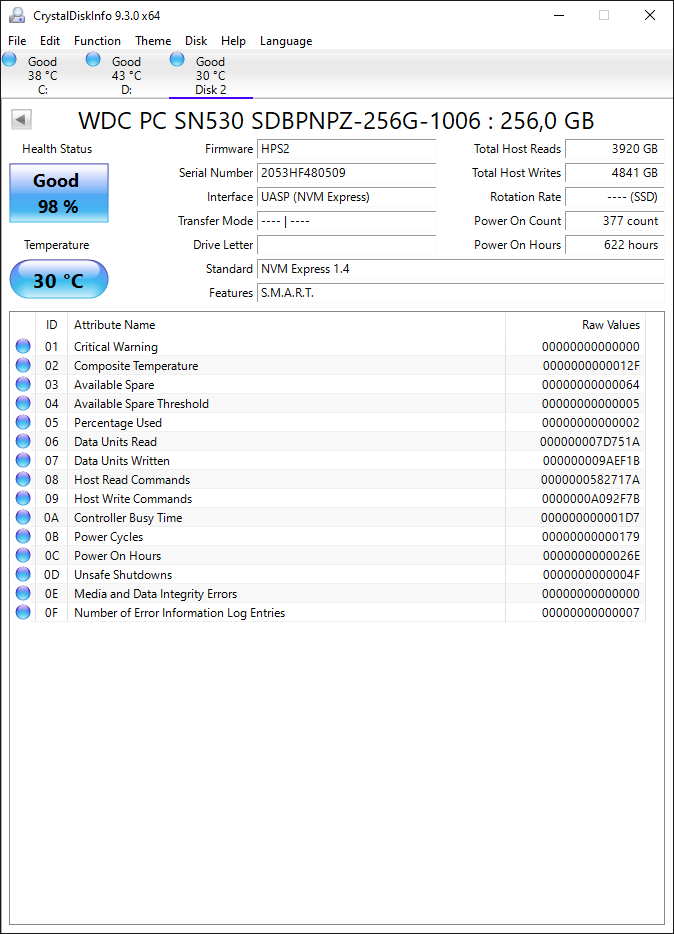Click the Standard field NVM Express 1.4
Viewport: 674px width, 934px height.
point(461,269)
